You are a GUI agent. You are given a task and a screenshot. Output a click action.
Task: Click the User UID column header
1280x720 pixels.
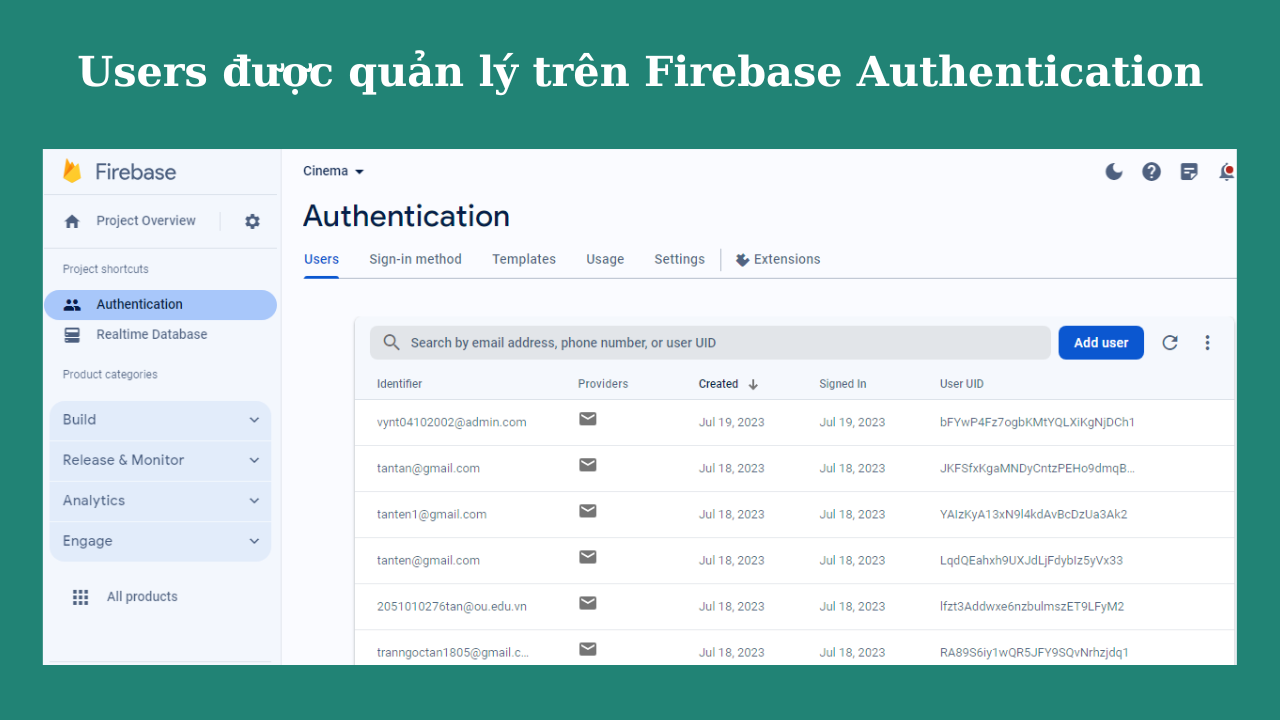pos(962,384)
